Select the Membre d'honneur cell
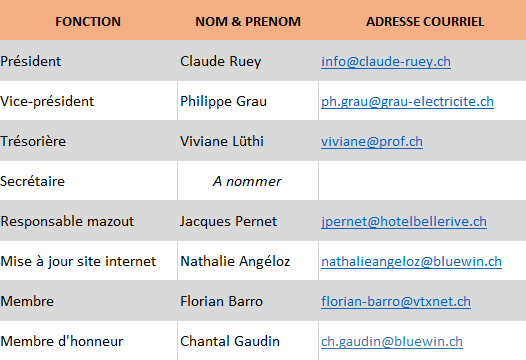This screenshot has width=526, height=360. click(x=89, y=341)
